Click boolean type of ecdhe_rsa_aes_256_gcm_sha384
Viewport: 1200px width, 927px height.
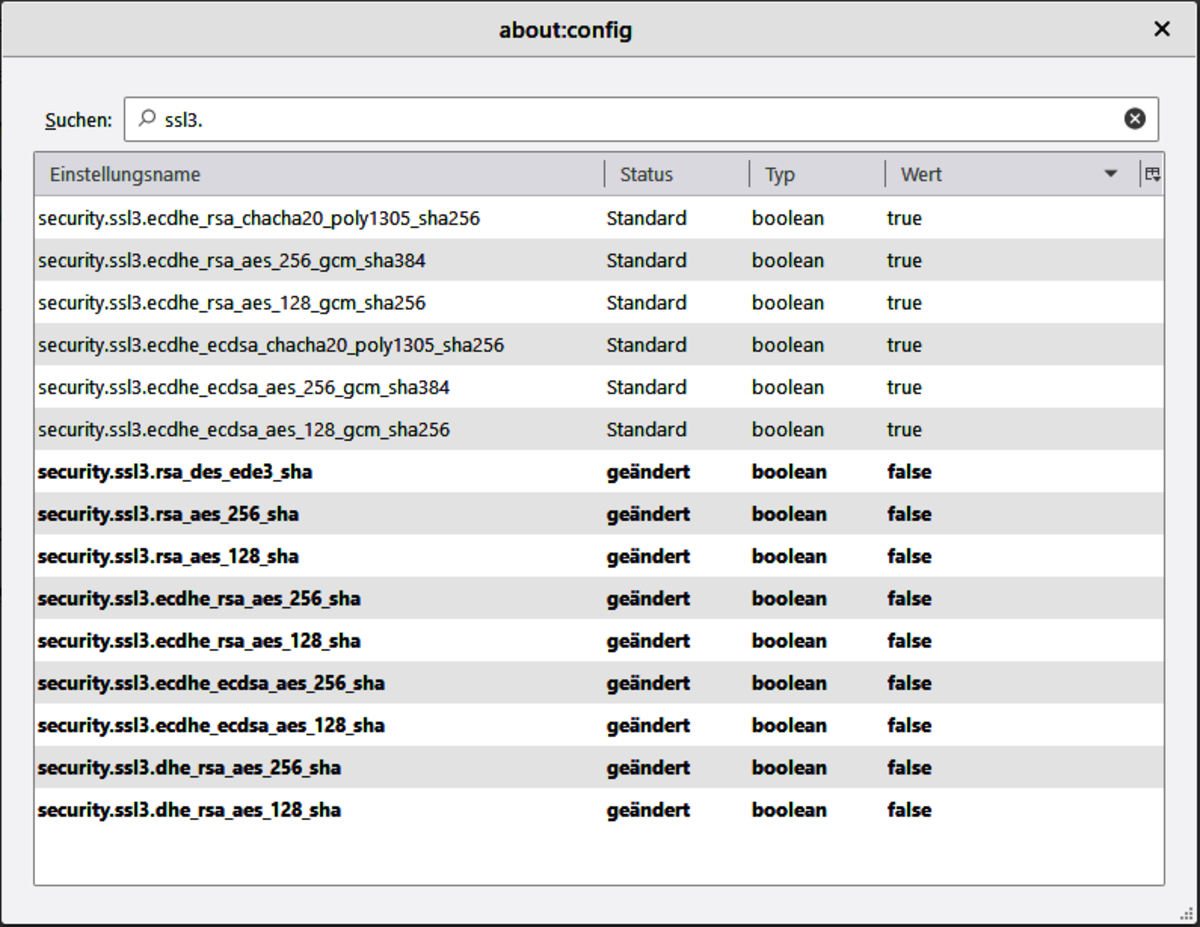(788, 260)
